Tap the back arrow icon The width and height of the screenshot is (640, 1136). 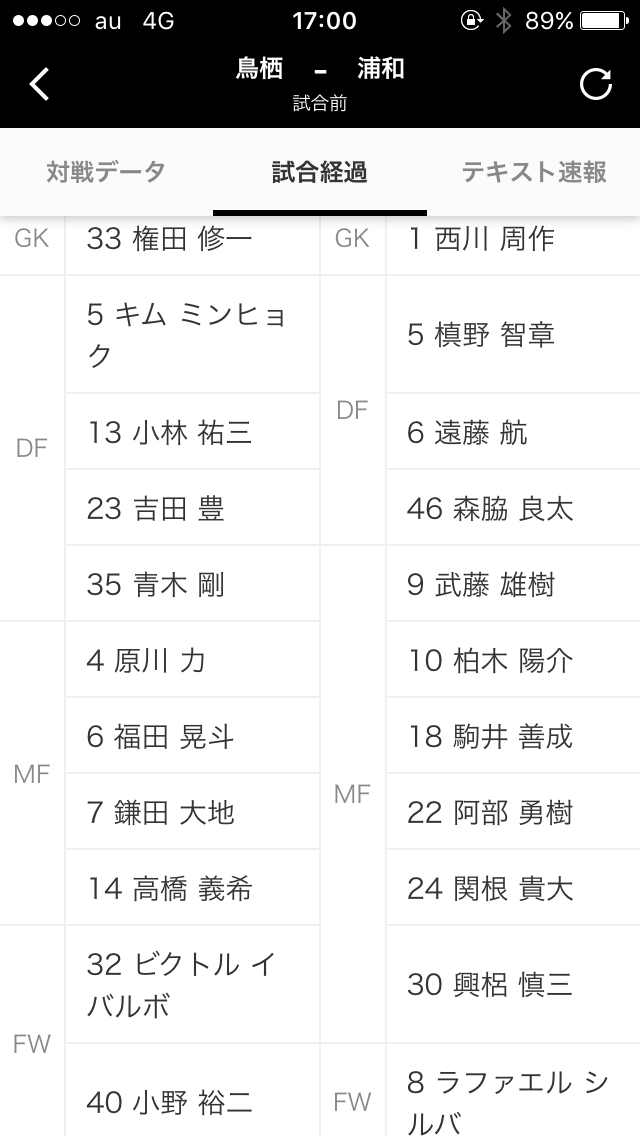(x=40, y=84)
